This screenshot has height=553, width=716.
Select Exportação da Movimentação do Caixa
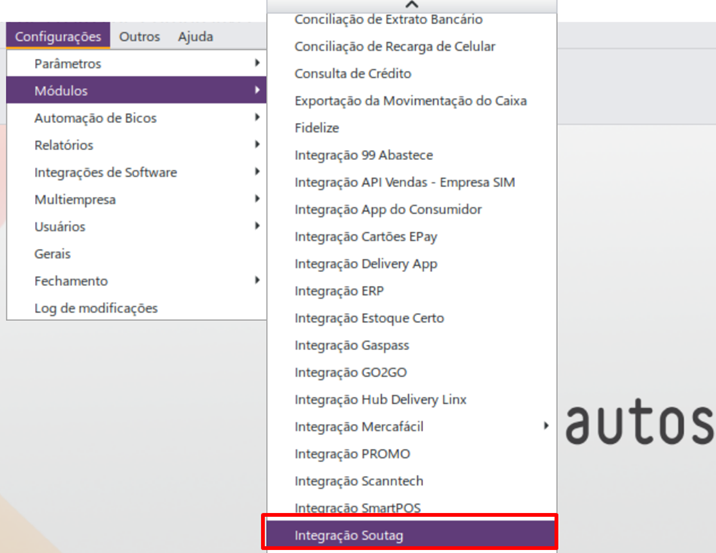[x=412, y=100]
